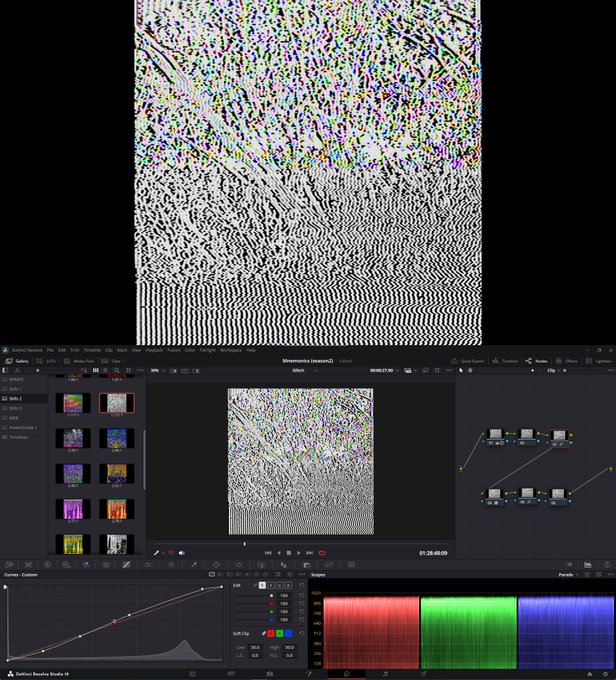Mute viewer audio with speaker icon

tap(181, 552)
